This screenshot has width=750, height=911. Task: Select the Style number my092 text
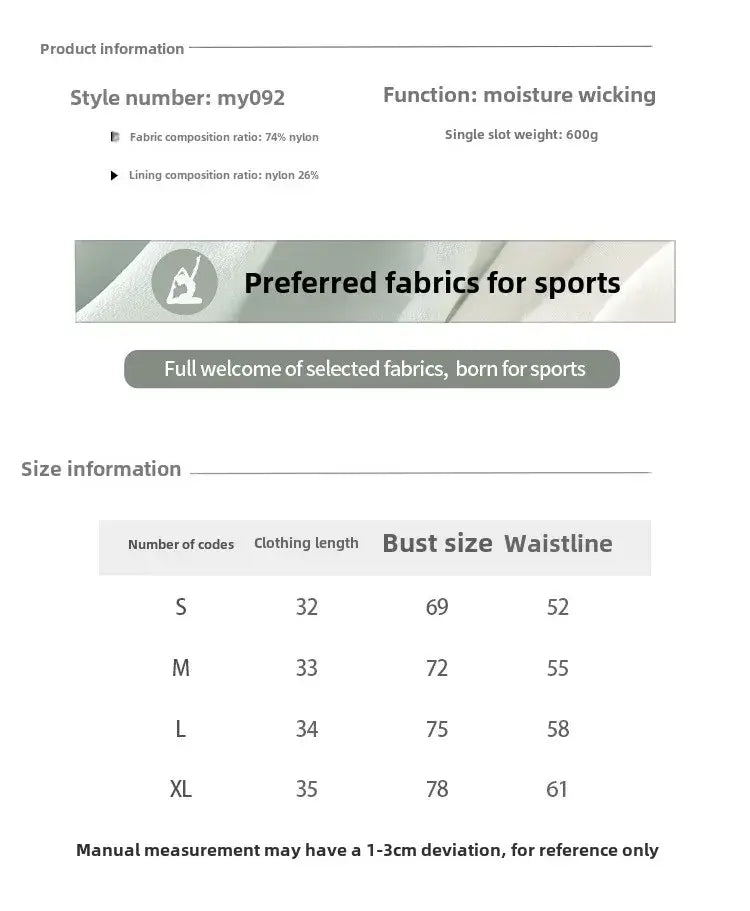(177, 98)
